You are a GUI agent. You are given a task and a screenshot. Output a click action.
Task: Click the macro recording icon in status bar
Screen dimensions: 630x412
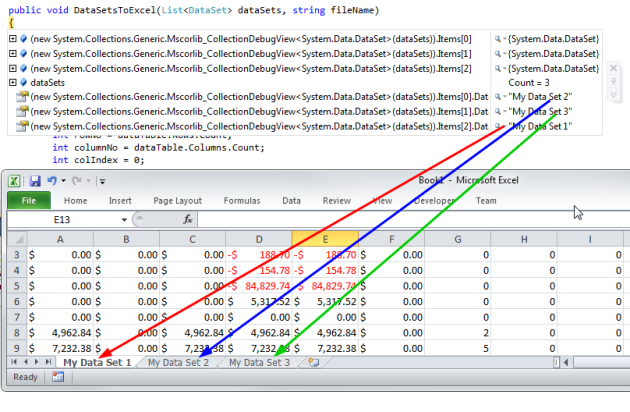coord(58,377)
